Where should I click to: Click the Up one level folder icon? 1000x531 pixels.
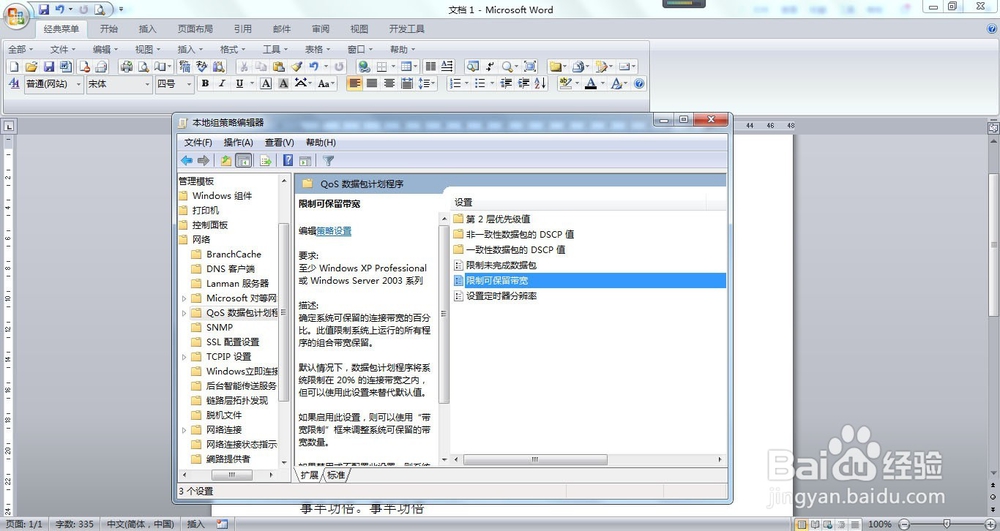point(226,161)
